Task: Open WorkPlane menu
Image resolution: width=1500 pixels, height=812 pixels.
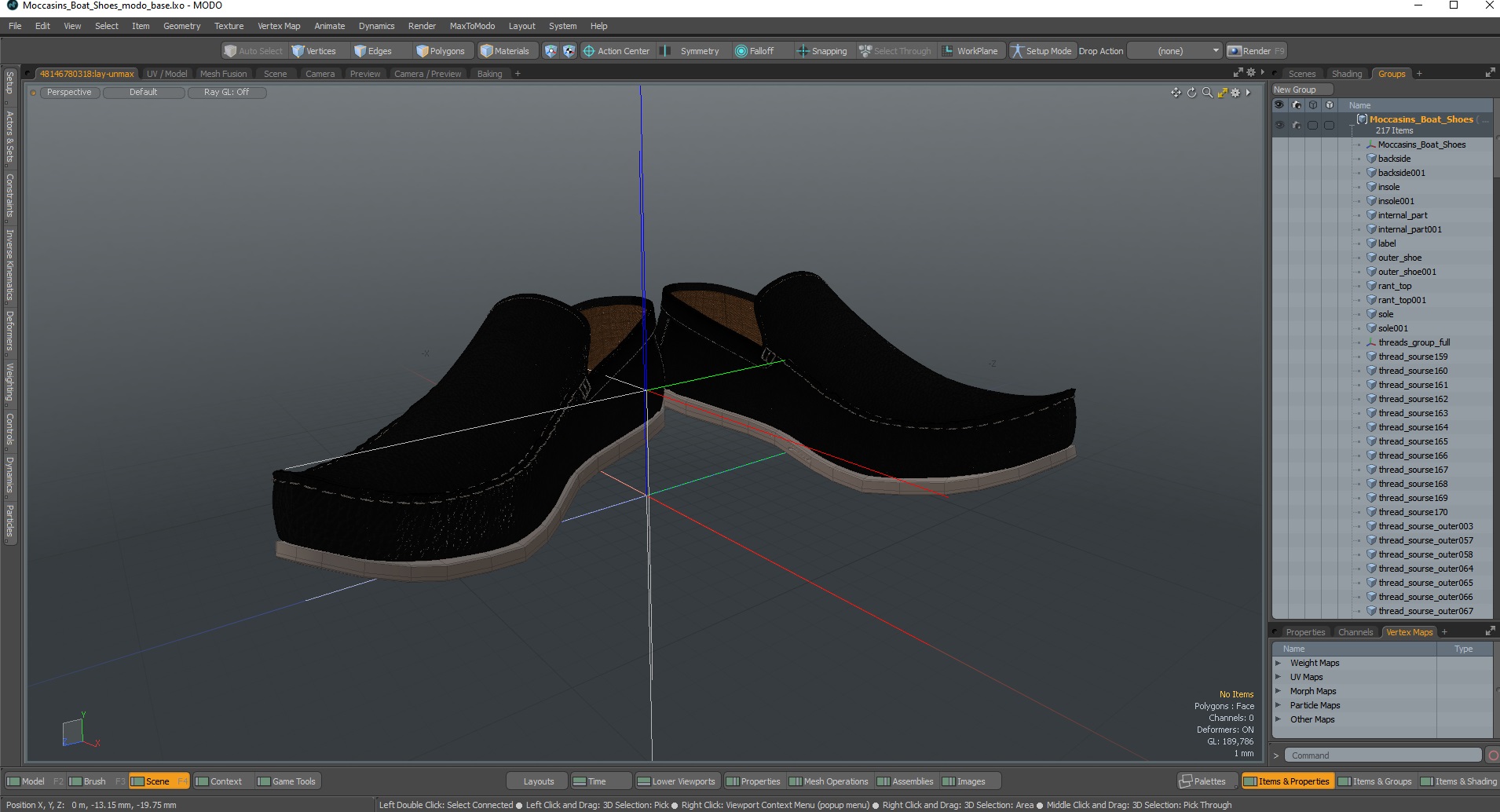Action: click(970, 51)
